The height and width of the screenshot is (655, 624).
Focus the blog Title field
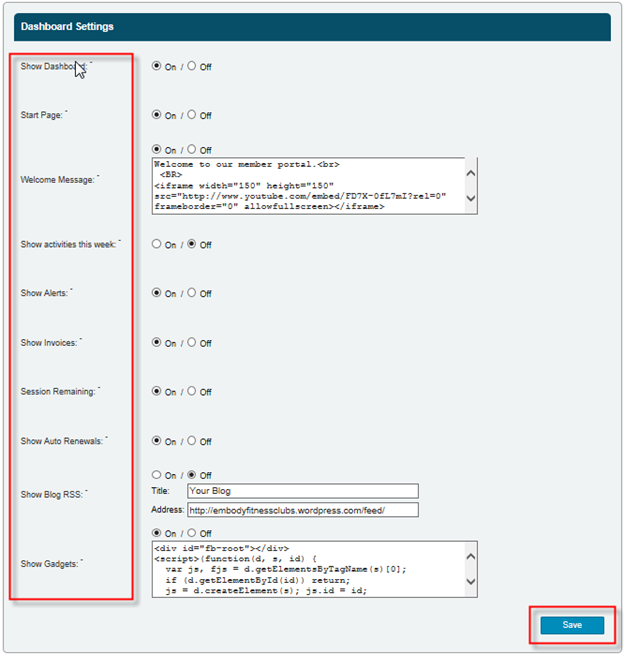coord(301,491)
